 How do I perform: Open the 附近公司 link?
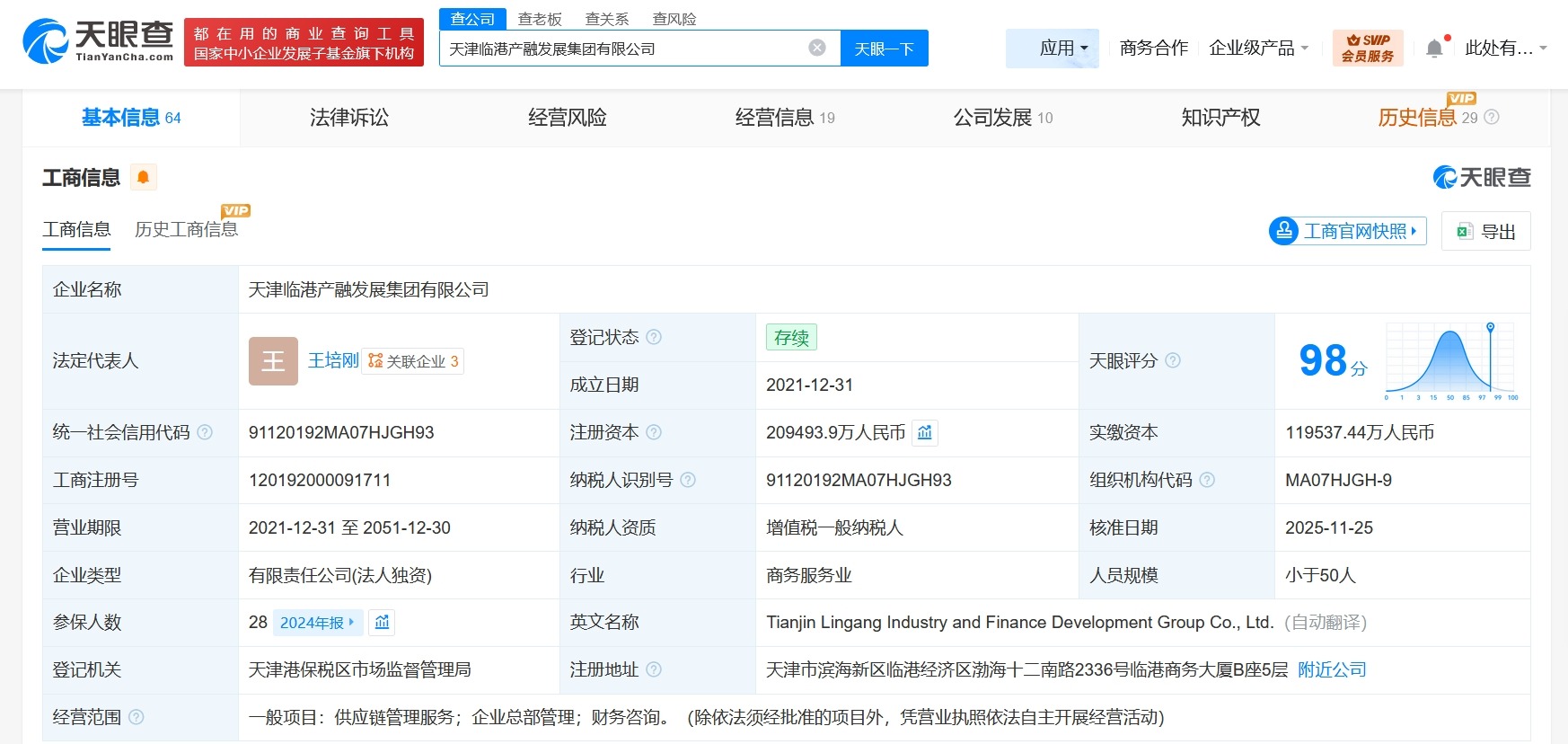(1332, 669)
